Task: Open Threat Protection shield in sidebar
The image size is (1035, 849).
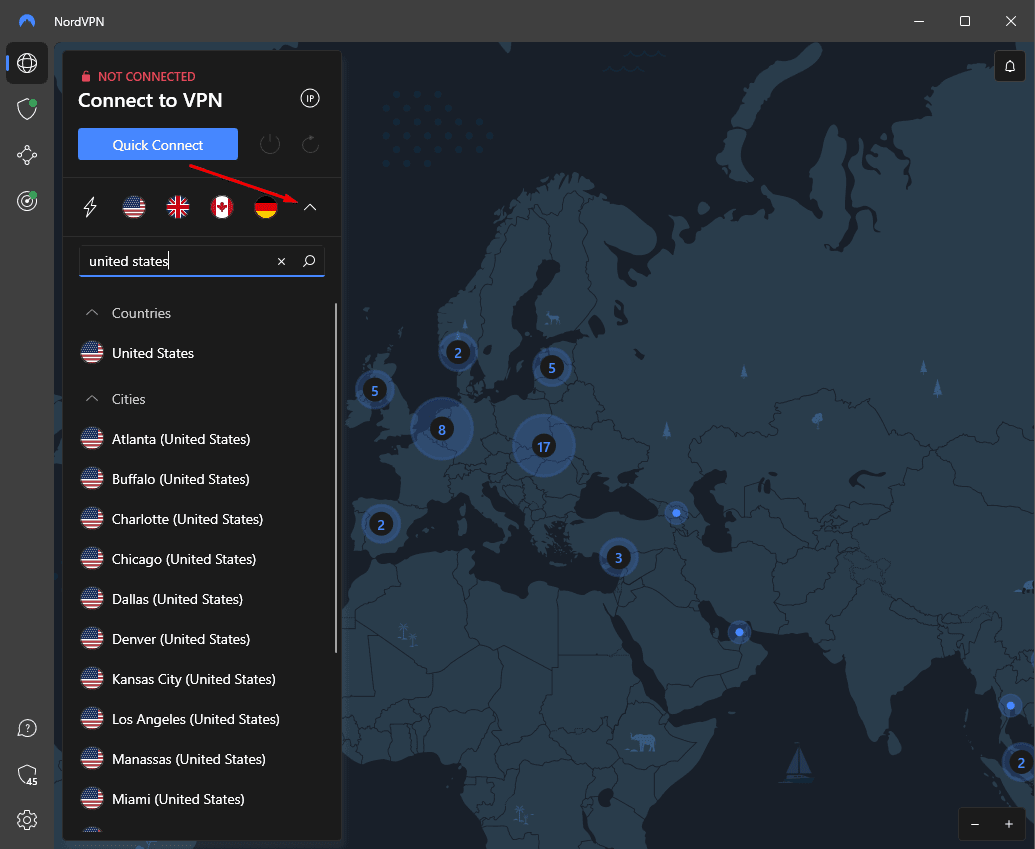Action: [x=27, y=109]
